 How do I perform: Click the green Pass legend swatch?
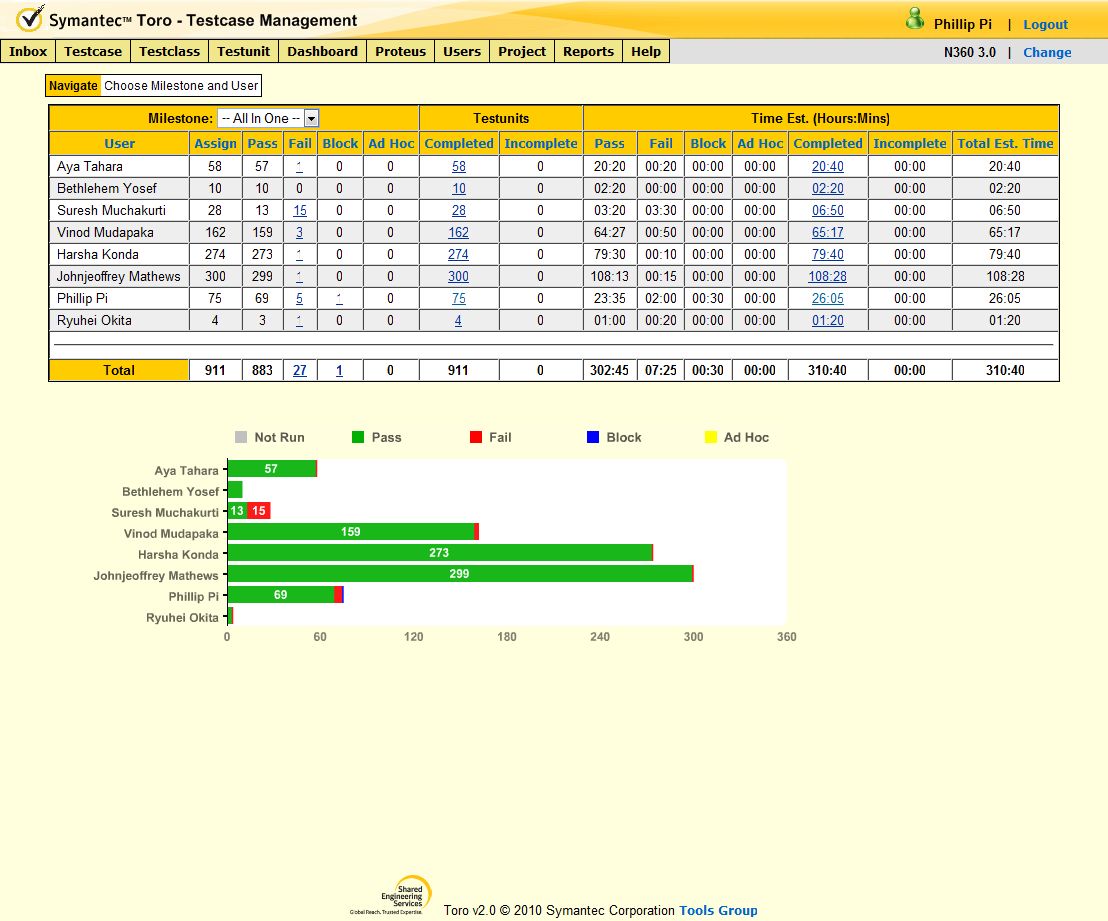[x=358, y=437]
